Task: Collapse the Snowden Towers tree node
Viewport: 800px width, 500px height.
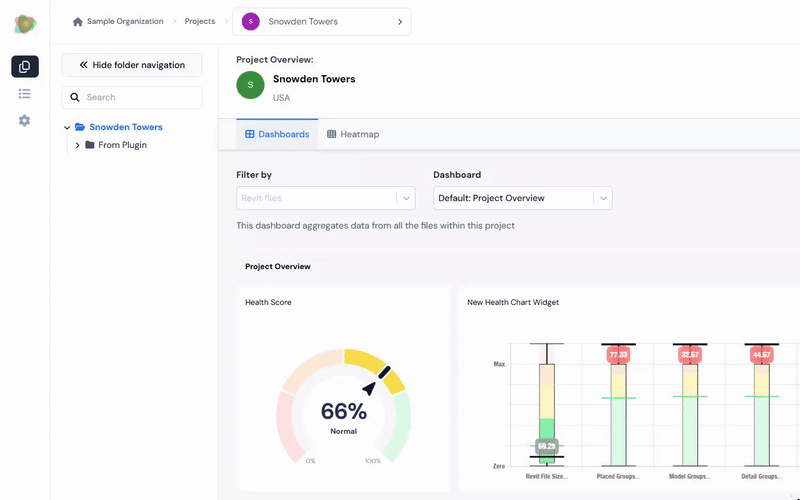Action: pyautogui.click(x=67, y=128)
